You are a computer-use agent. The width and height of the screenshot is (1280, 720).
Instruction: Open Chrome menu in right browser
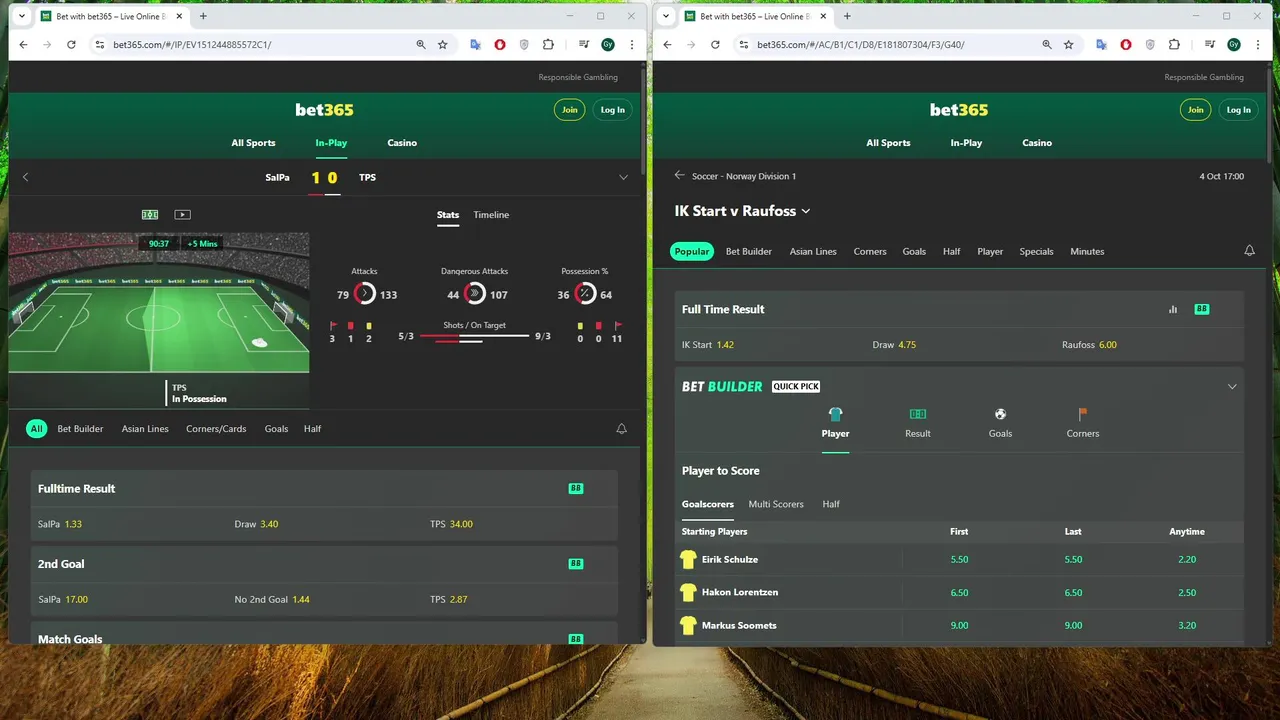pos(1258,44)
